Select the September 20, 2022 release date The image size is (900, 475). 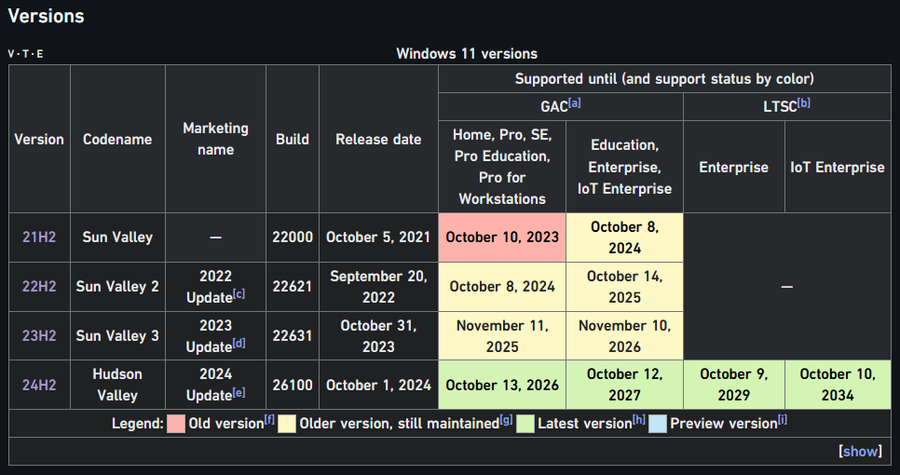(378, 287)
